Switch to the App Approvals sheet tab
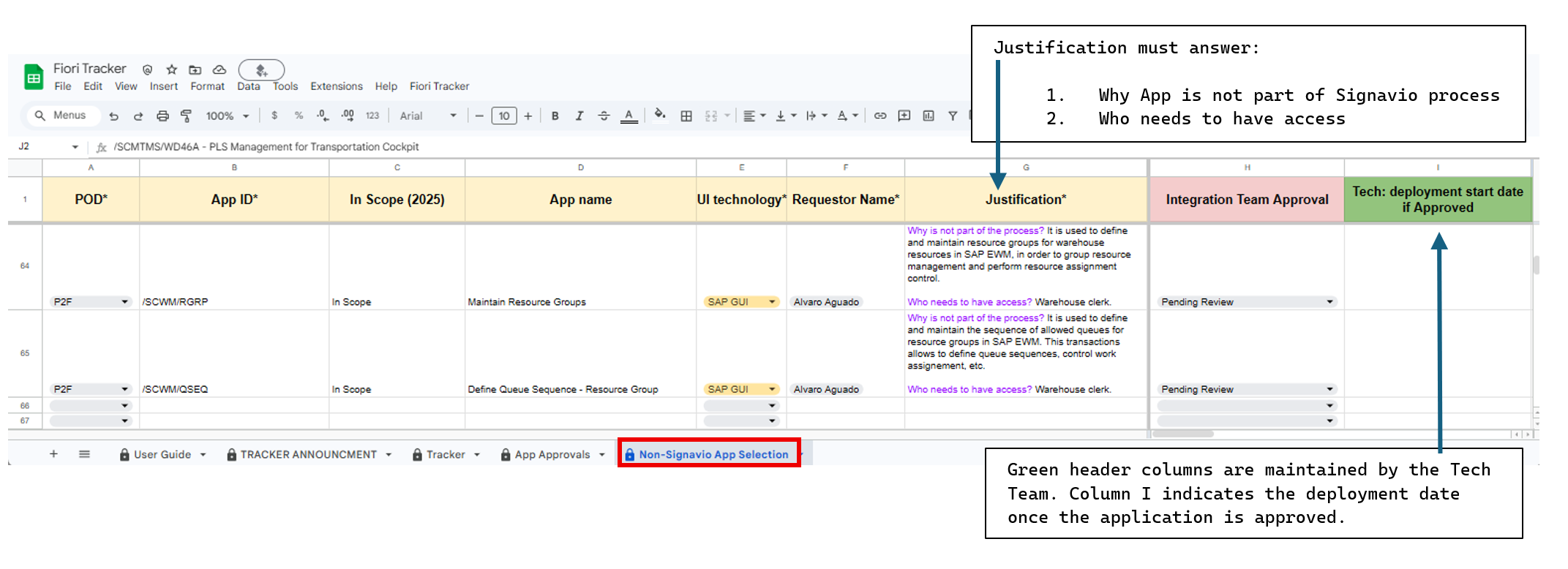The width and height of the screenshot is (1568, 569). tap(552, 454)
